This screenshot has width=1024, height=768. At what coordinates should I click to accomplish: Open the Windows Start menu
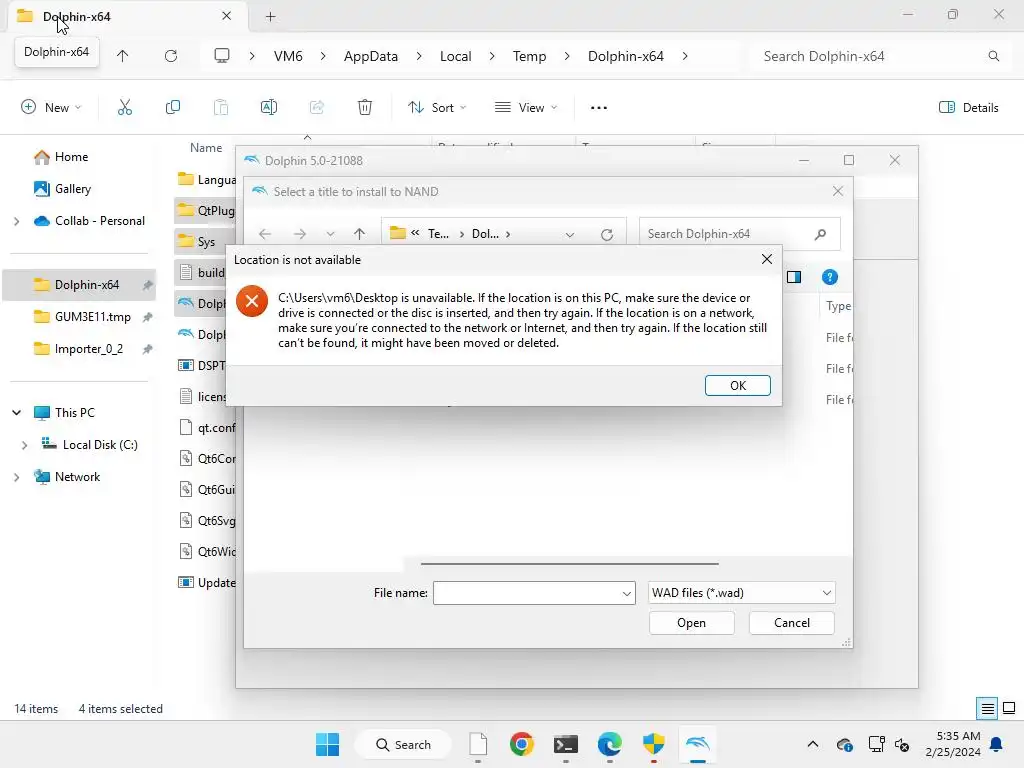(327, 744)
